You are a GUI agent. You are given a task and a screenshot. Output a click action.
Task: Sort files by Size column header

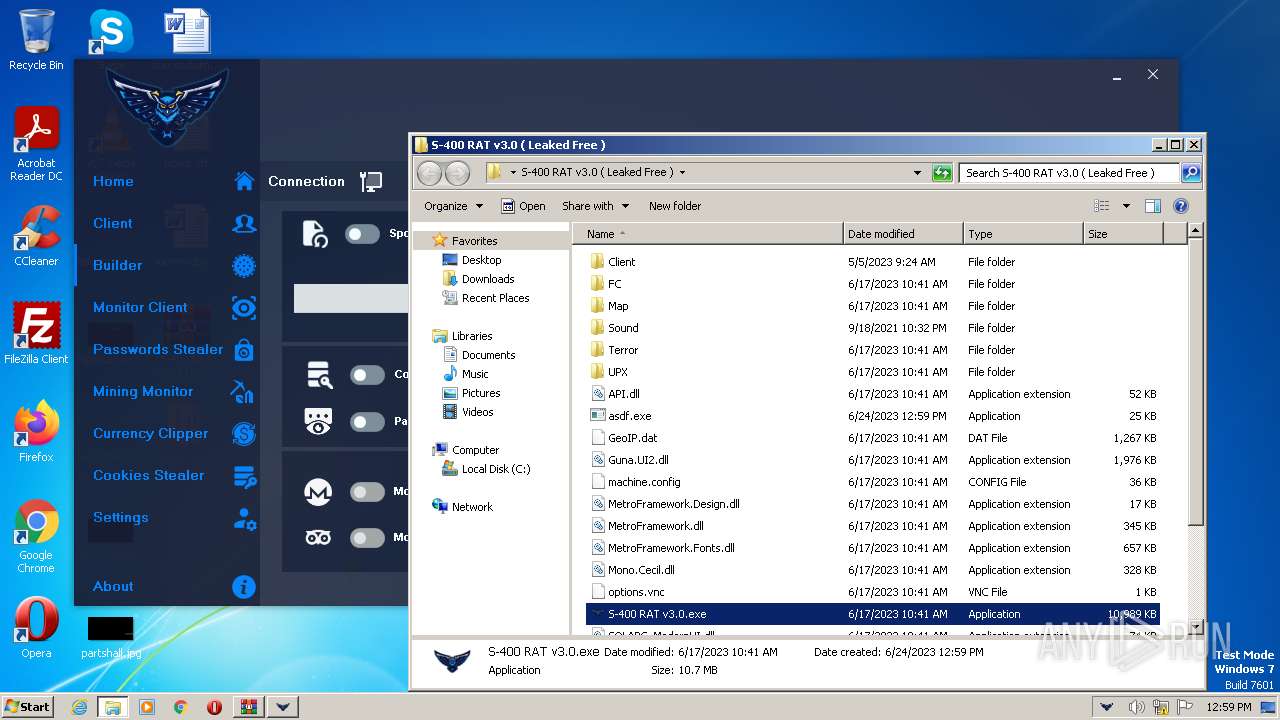(x=1123, y=234)
